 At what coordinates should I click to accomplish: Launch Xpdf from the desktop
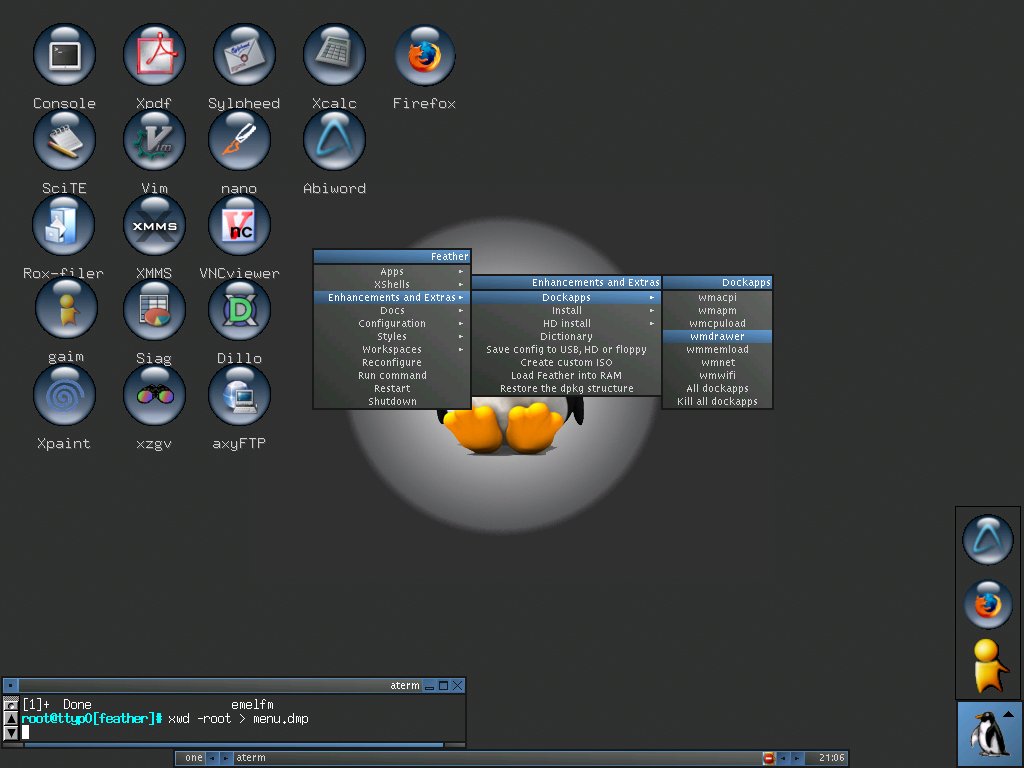point(154,55)
